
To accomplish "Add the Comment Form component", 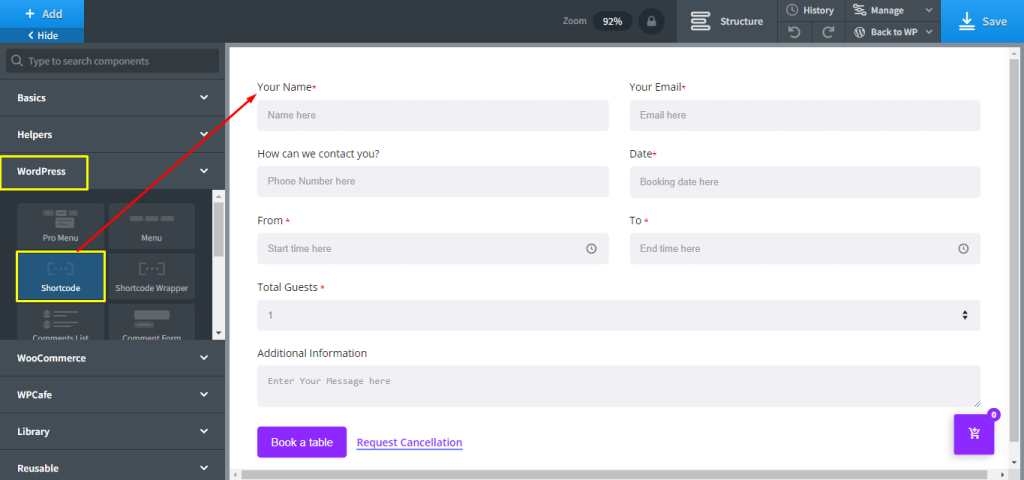I will (152, 322).
